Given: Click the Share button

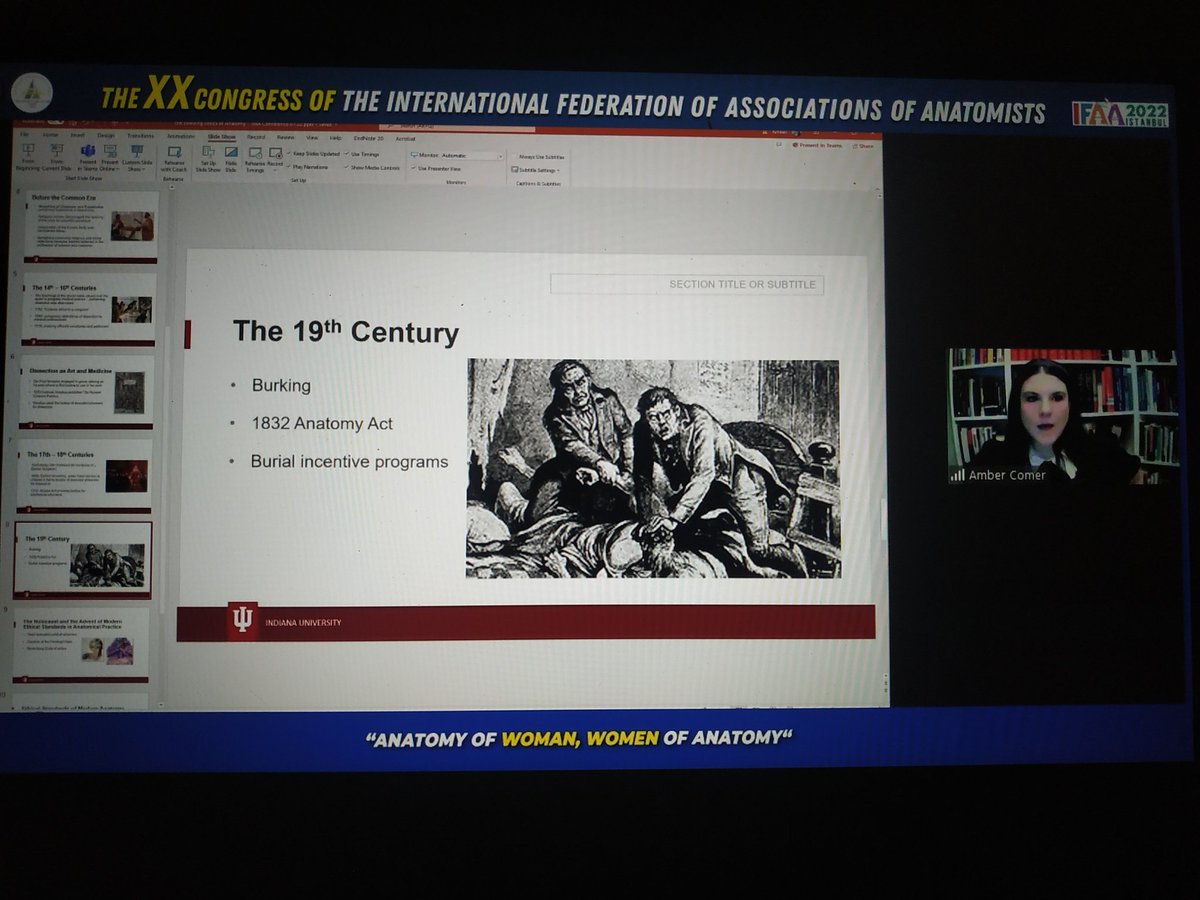Looking at the screenshot, I should (862, 146).
